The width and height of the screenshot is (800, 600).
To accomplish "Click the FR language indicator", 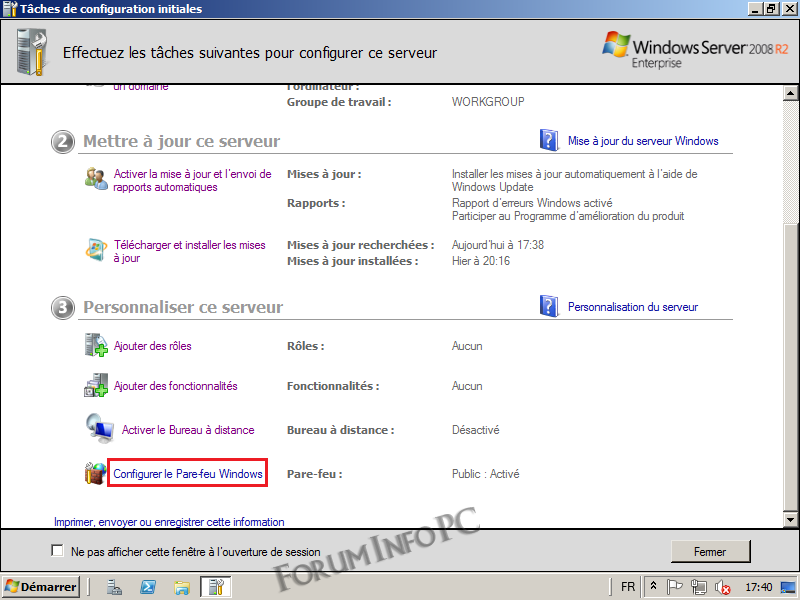I will coord(628,587).
